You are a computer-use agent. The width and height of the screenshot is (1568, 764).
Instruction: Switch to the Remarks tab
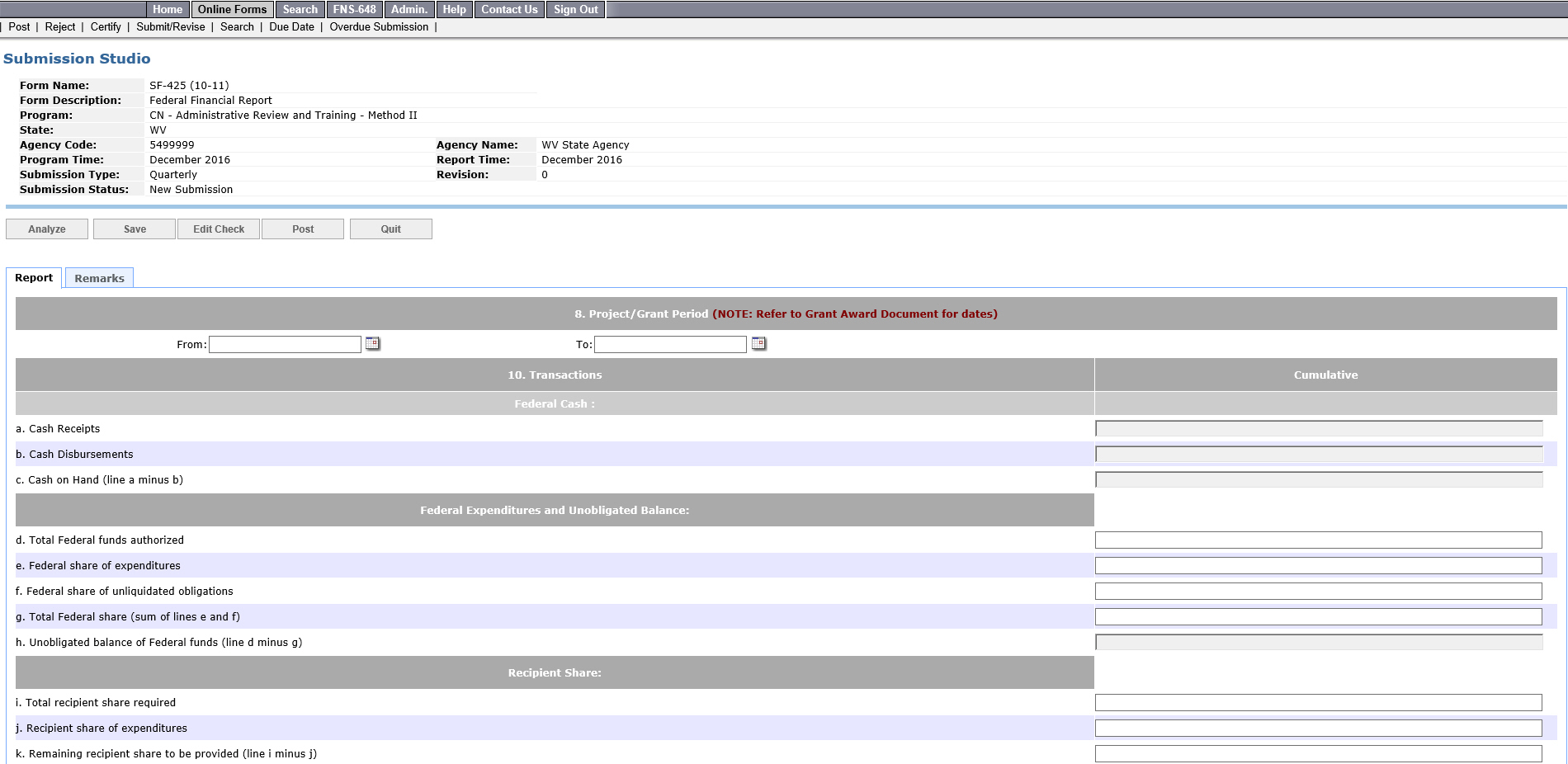[x=99, y=278]
